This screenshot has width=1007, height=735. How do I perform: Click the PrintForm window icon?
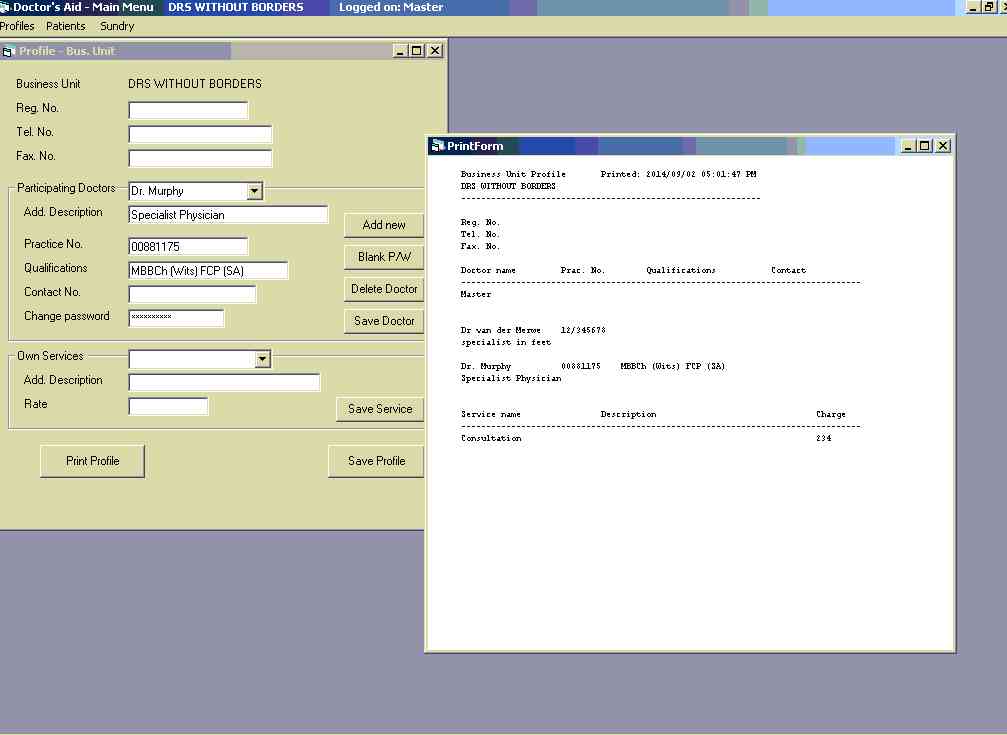[x=437, y=146]
